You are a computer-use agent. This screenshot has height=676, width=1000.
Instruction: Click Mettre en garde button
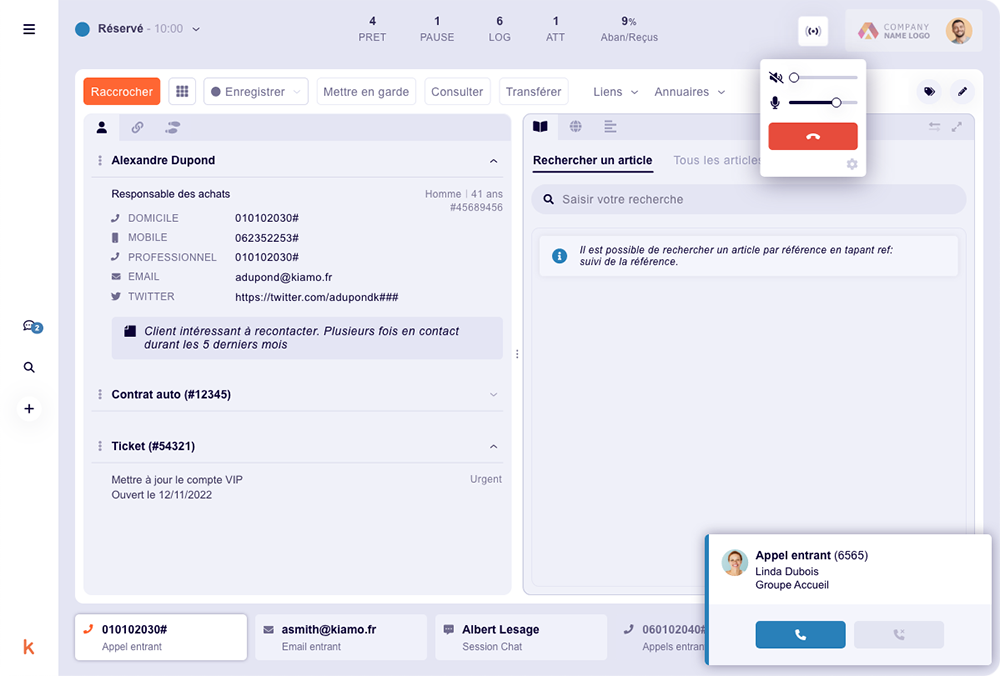(x=366, y=91)
